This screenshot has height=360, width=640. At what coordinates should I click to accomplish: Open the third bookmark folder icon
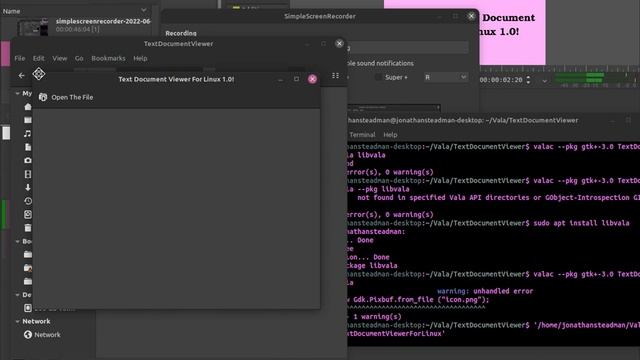coord(27,281)
